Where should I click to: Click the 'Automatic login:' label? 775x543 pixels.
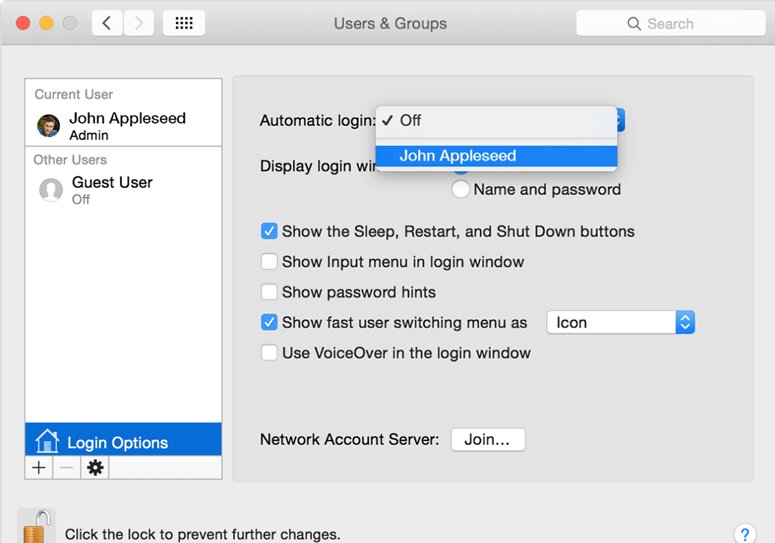pos(318,121)
